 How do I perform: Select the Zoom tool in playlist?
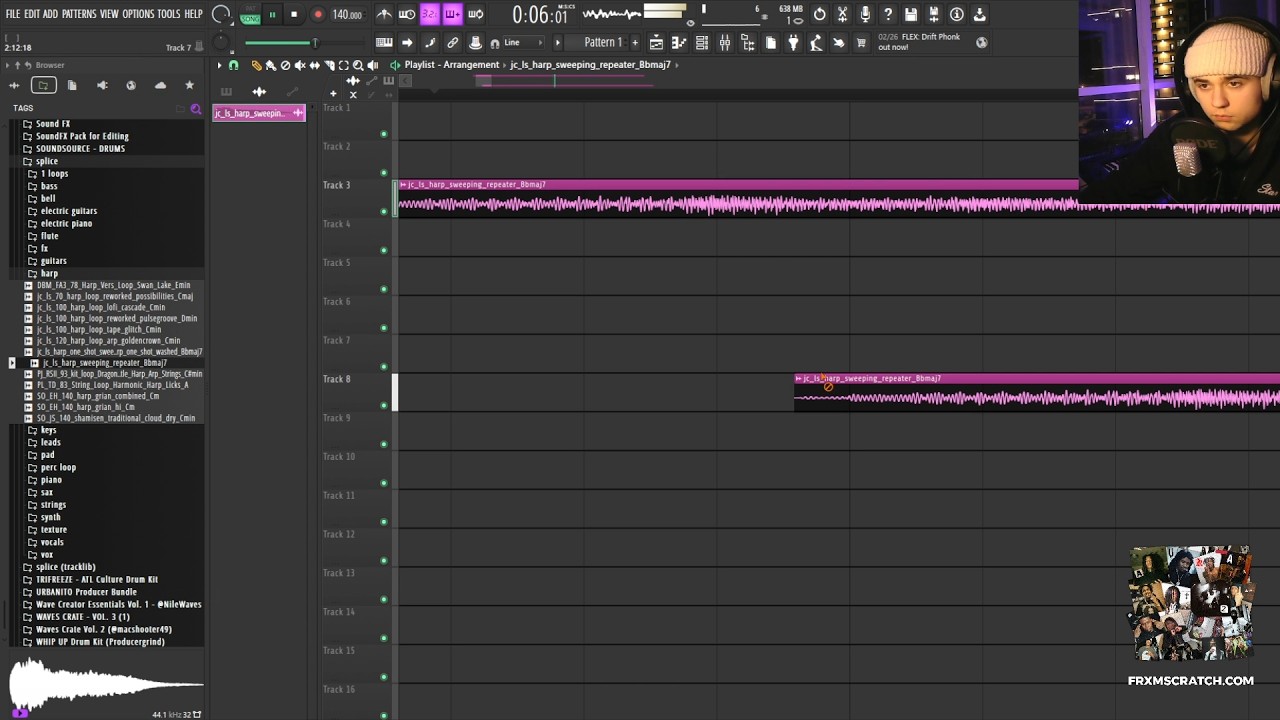click(358, 65)
